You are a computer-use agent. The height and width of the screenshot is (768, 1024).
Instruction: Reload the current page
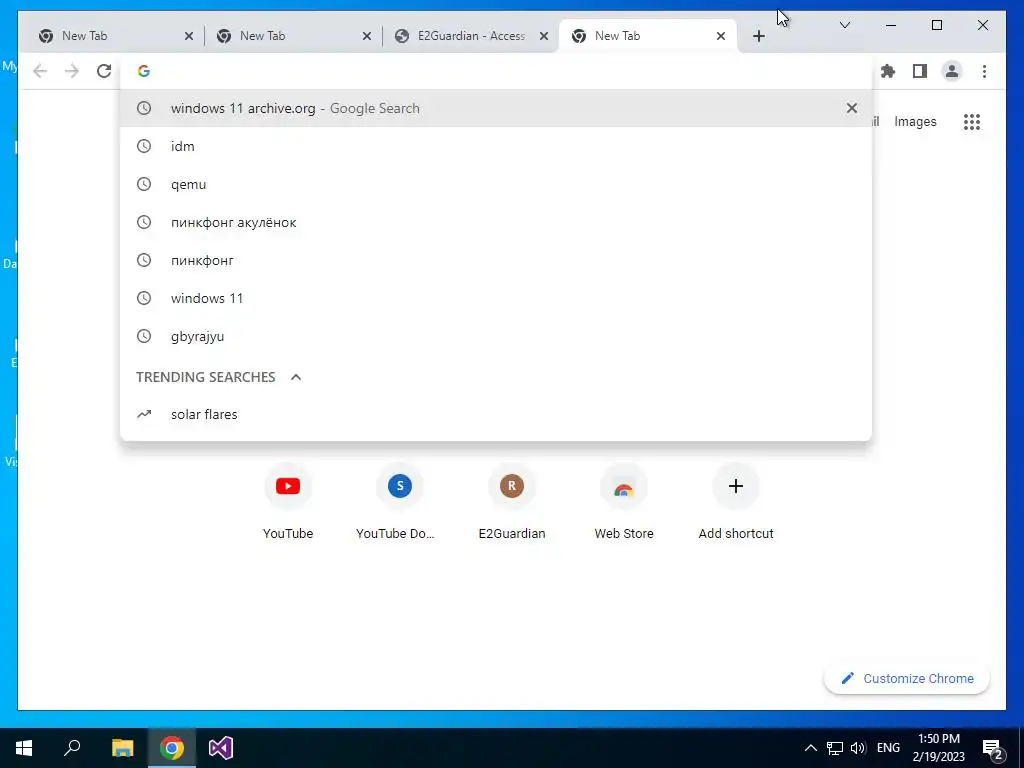tap(104, 71)
